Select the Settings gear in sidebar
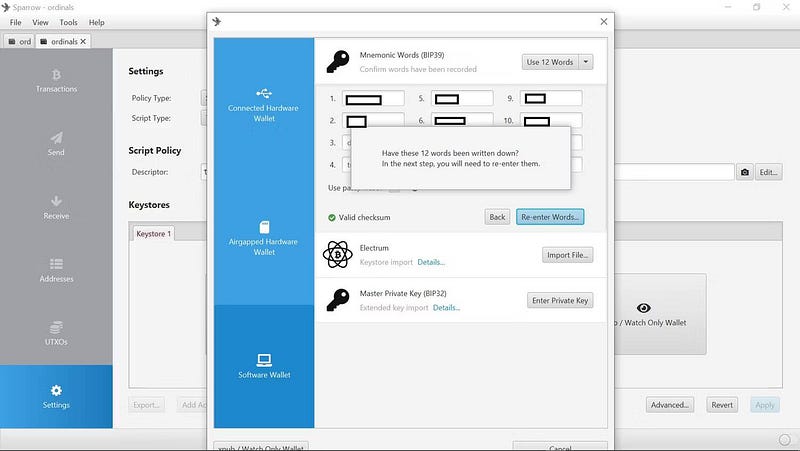 pyautogui.click(x=56, y=396)
